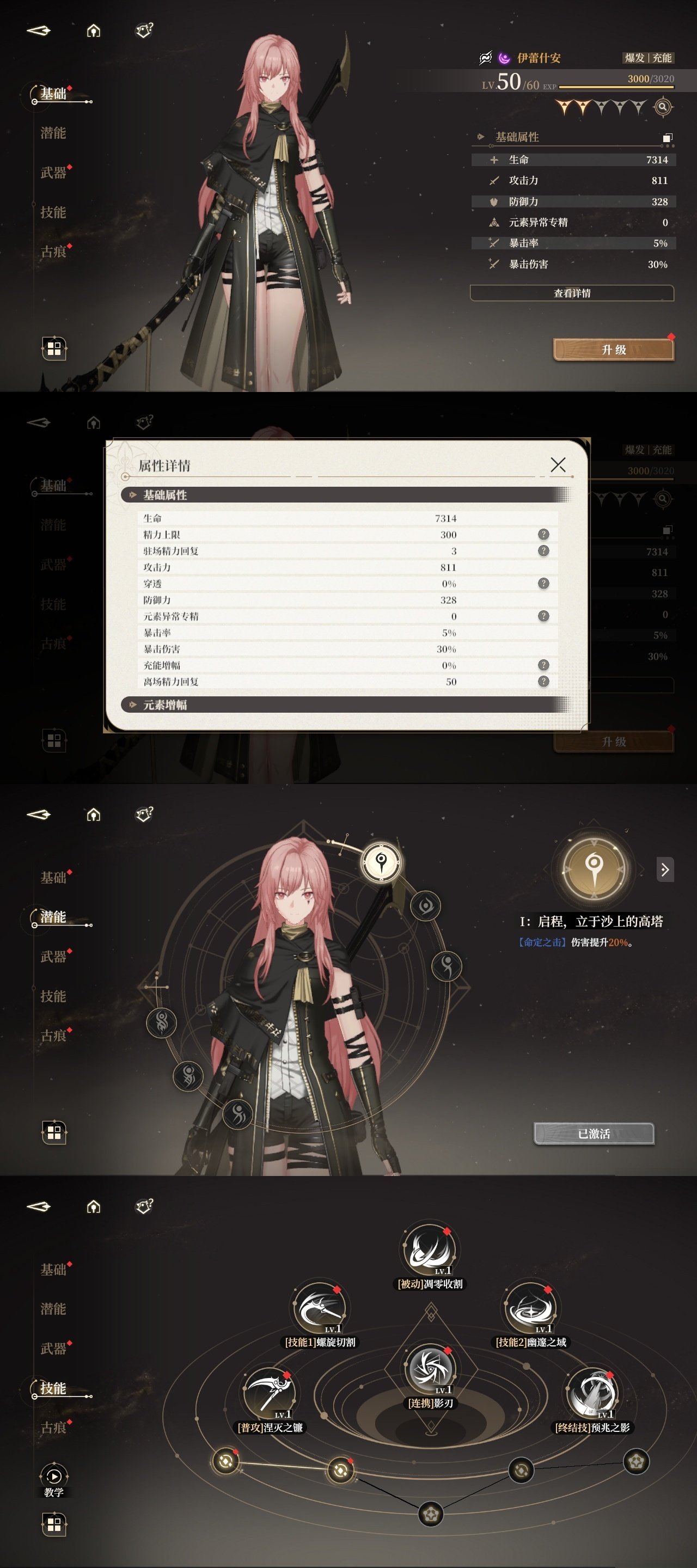The image size is (697, 1568).
Task: Open 查看详情 attribute details
Action: [x=572, y=293]
